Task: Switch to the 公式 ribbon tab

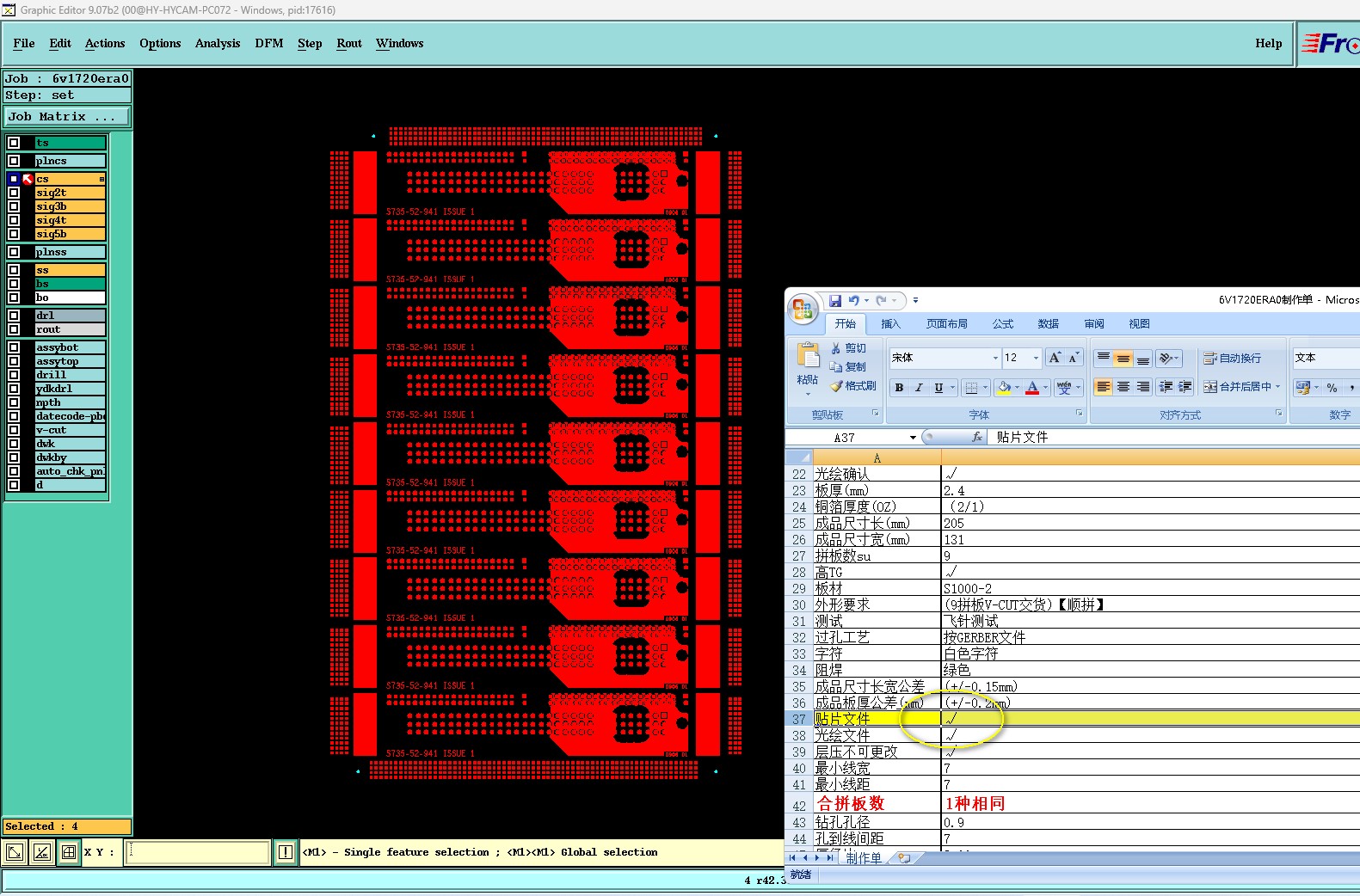Action: 1003,324
